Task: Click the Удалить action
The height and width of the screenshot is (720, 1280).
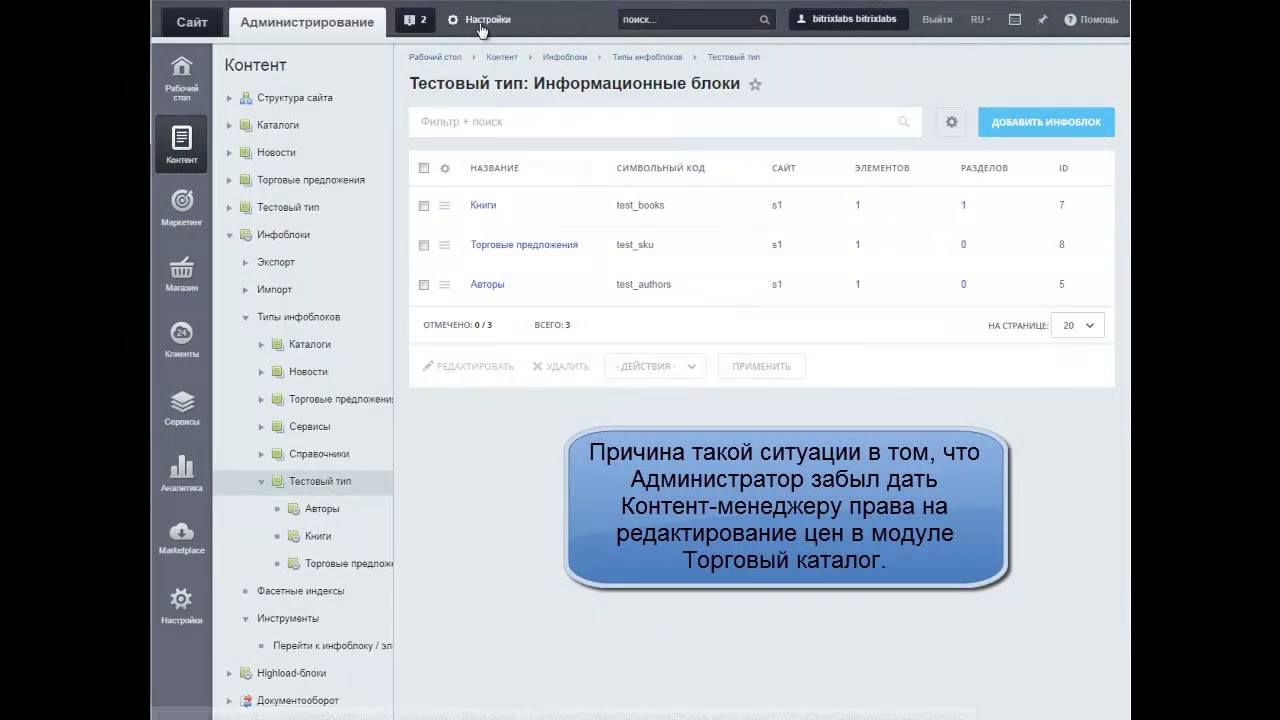Action: coord(561,366)
